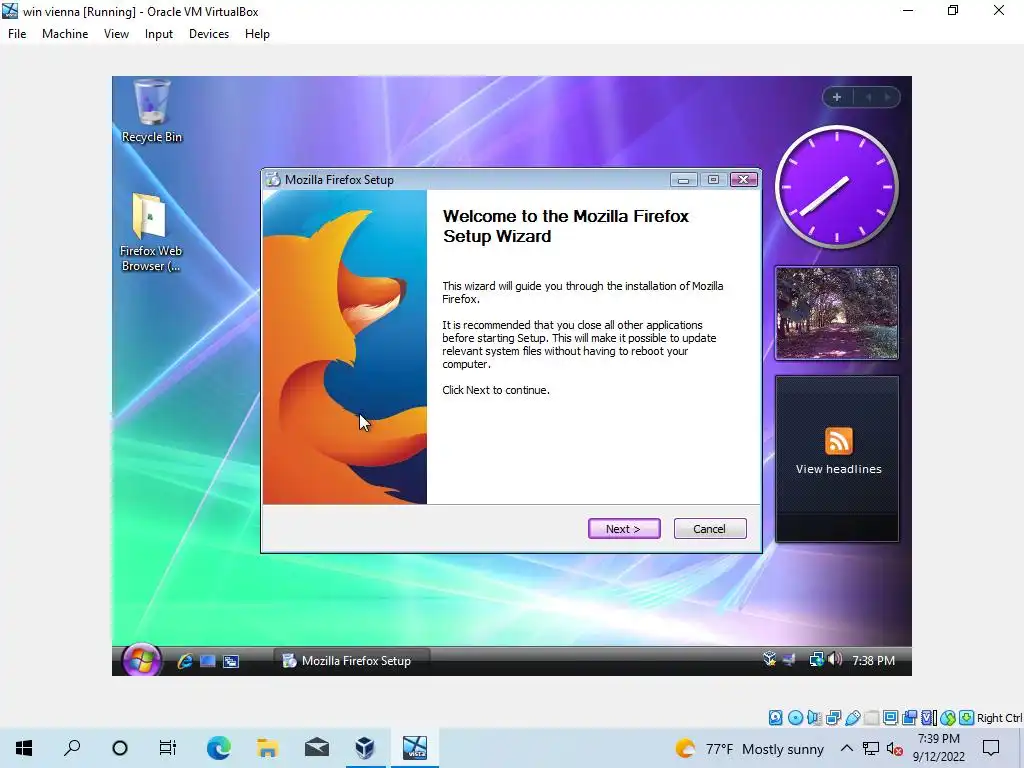Click VirtualBox hard disk status icon
The width and height of the screenshot is (1024, 768).
pos(775,718)
